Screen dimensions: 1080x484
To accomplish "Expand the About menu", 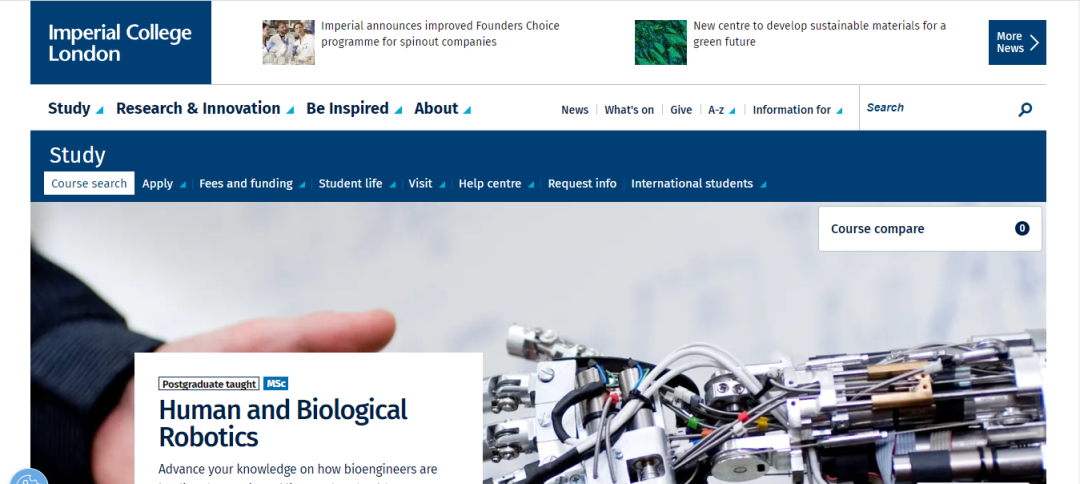I will click(442, 108).
